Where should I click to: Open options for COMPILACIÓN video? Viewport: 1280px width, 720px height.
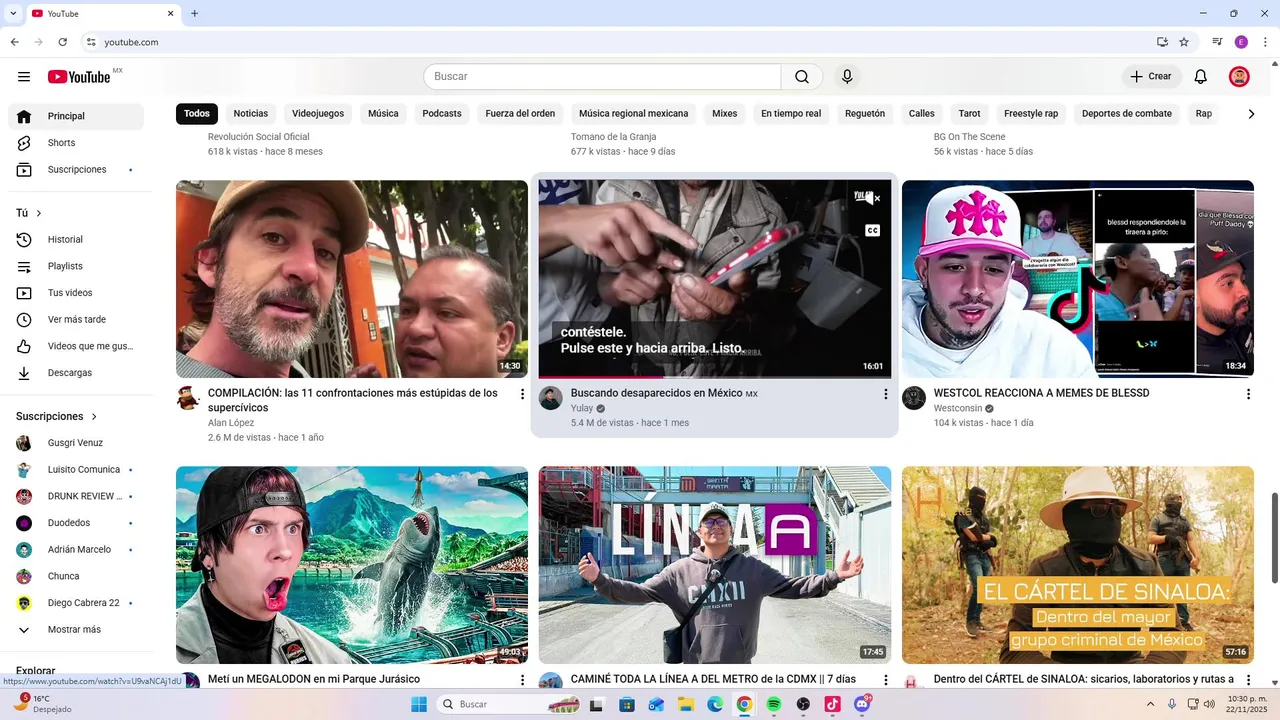pos(522,394)
